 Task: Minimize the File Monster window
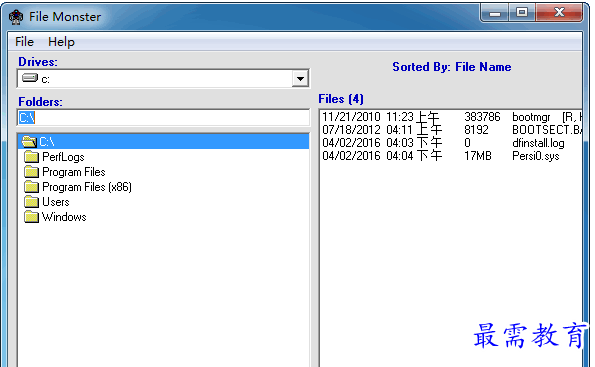[x=494, y=13]
